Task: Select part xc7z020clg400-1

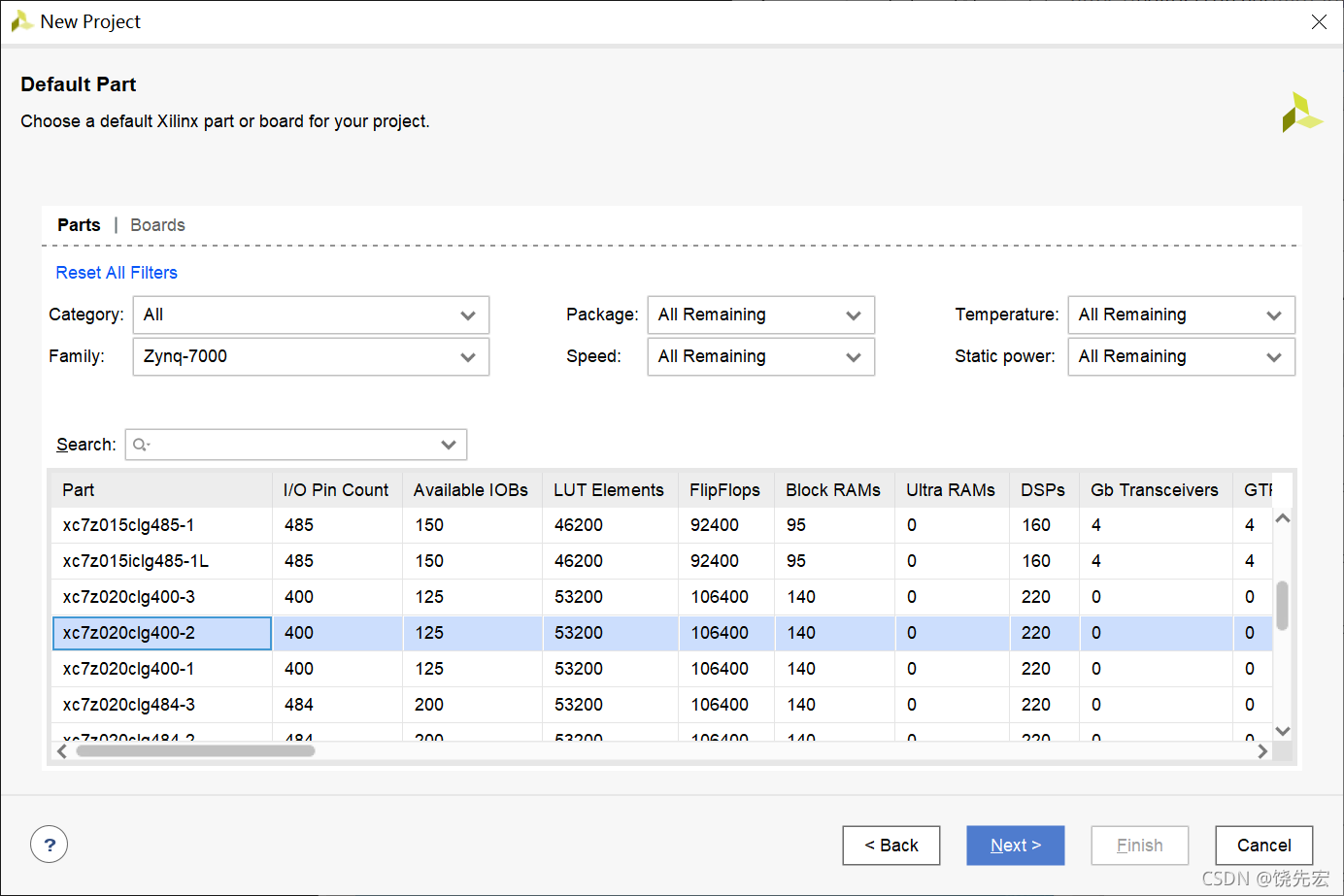Action: click(162, 669)
